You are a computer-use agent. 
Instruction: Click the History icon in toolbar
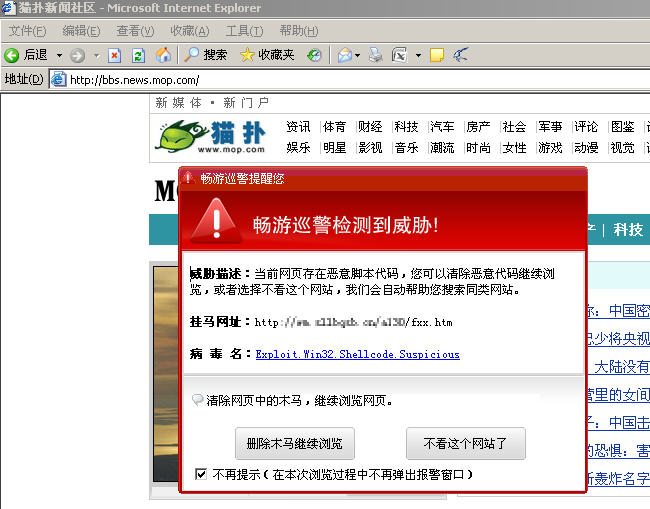pyautogui.click(x=314, y=55)
